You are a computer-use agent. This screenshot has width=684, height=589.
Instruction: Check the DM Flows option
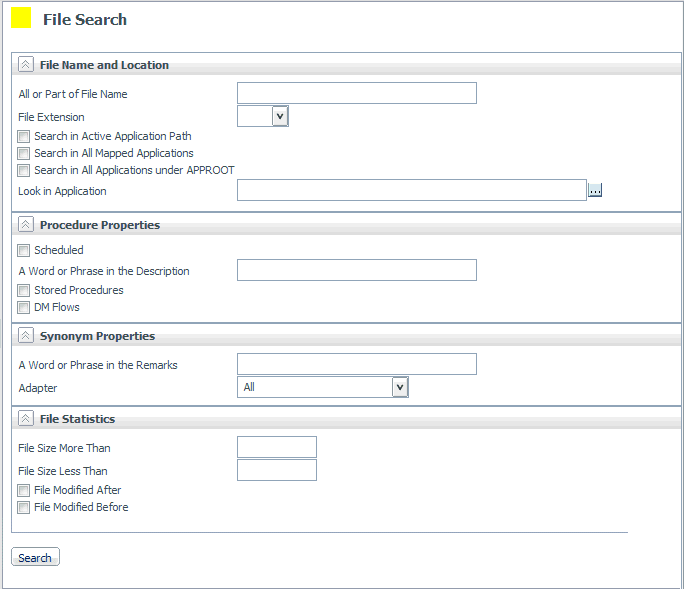(x=24, y=308)
